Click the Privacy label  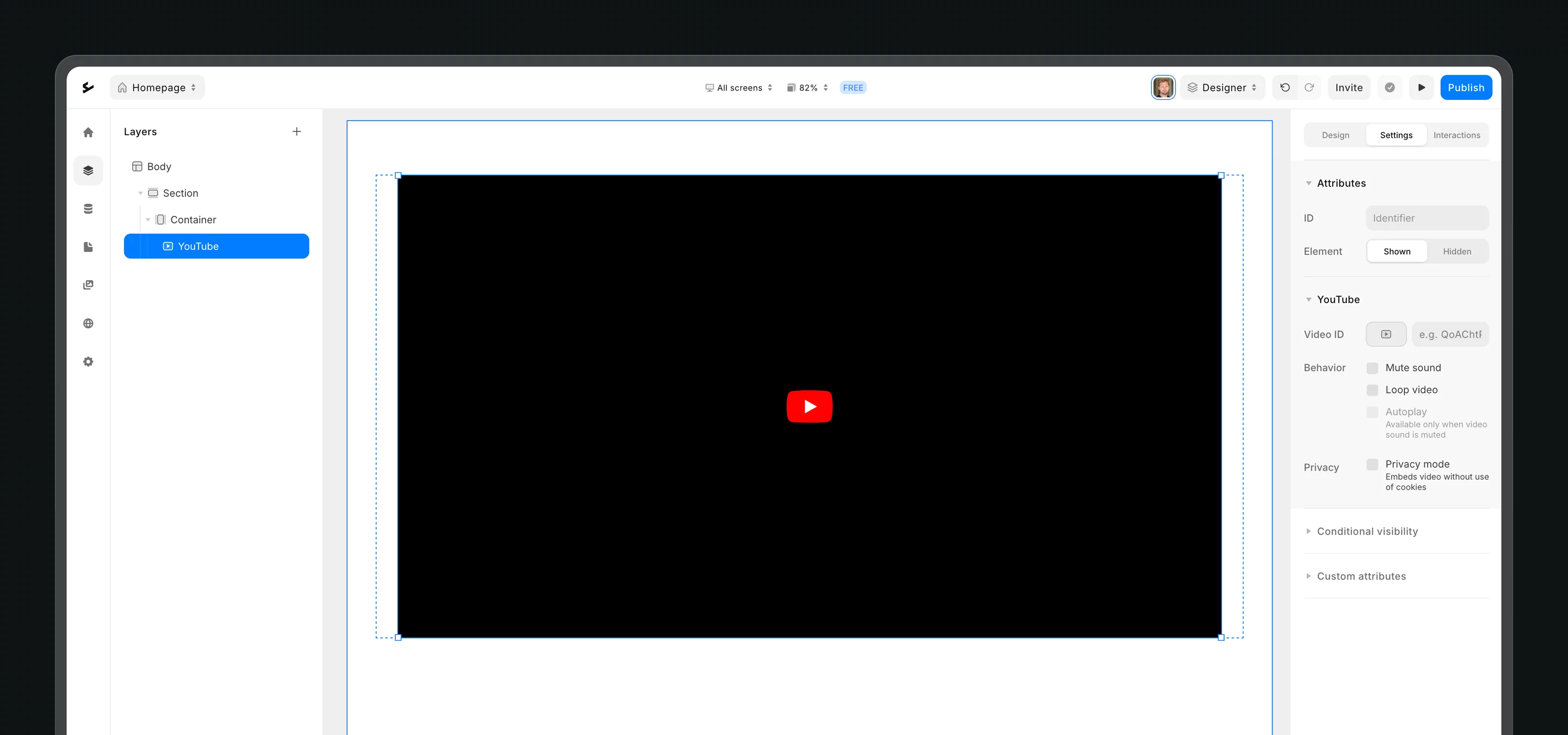[1321, 467]
